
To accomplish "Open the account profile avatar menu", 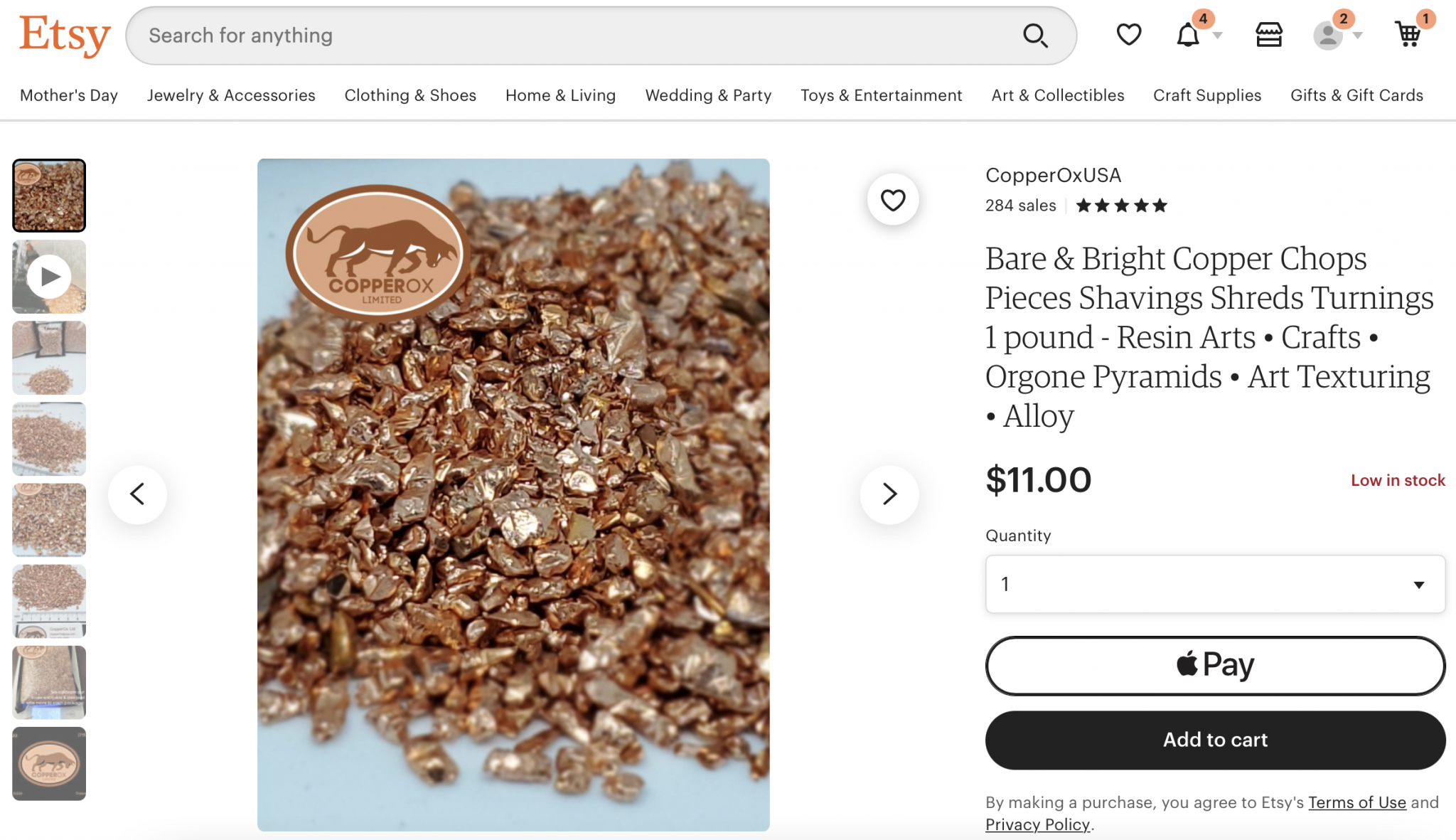I will 1328,36.
